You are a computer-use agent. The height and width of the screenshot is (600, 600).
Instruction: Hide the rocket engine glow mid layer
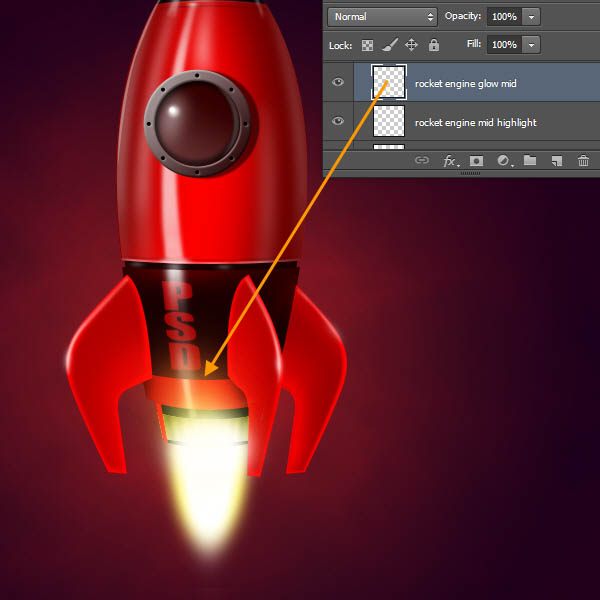[x=338, y=83]
